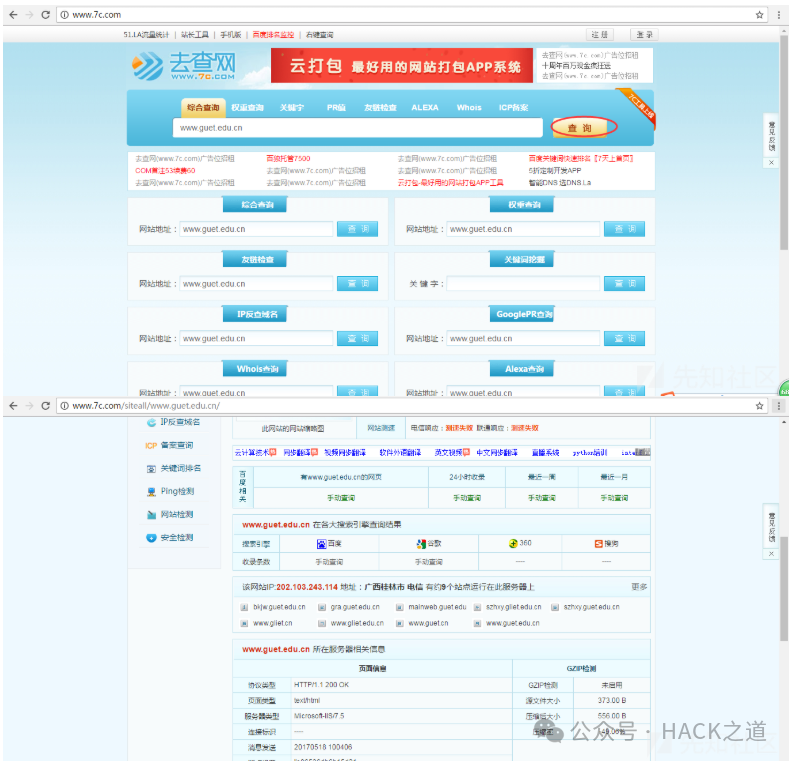Viewport: 792px width, 763px height.
Task: Click 查询 button in IP反查域名 section
Action: (358, 338)
